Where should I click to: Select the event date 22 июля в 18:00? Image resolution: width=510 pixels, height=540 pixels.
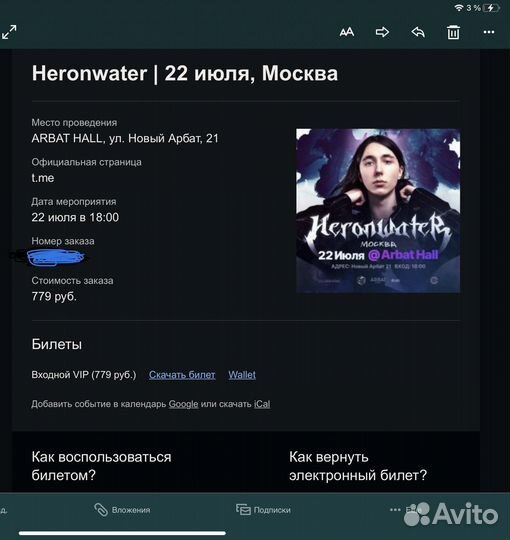click(x=75, y=217)
